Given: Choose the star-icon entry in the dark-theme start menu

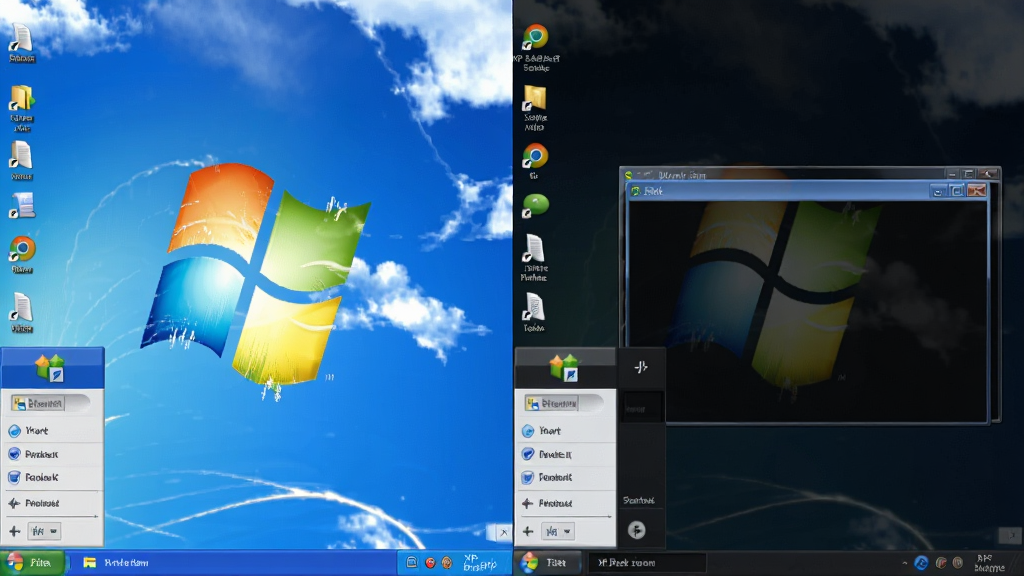Looking at the screenshot, I should tap(566, 503).
